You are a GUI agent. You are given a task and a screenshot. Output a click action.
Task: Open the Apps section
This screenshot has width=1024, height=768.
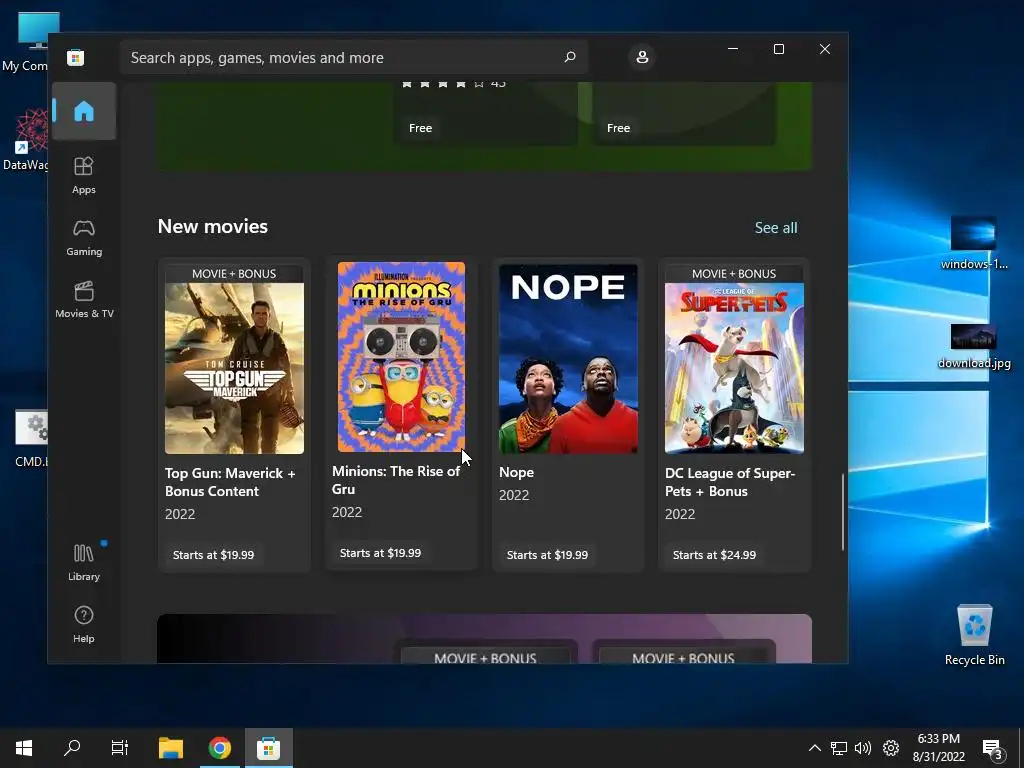pos(84,176)
